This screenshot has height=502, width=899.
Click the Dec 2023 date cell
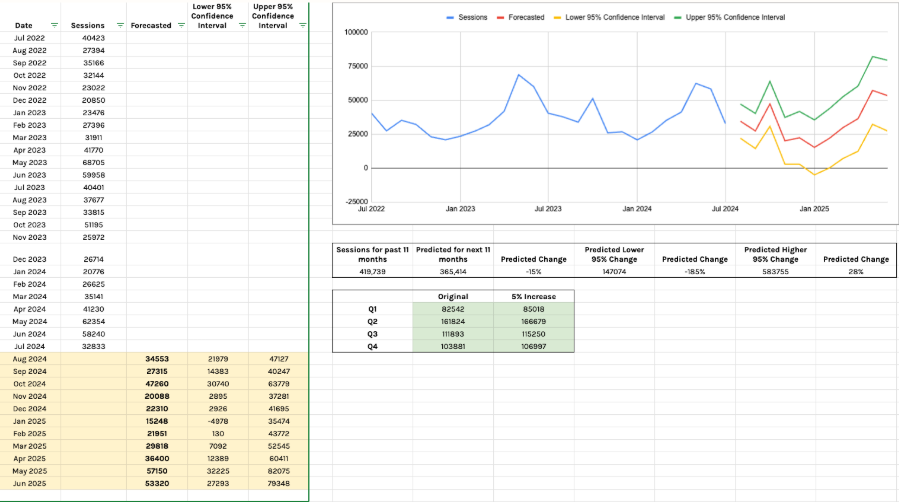click(x=30, y=259)
